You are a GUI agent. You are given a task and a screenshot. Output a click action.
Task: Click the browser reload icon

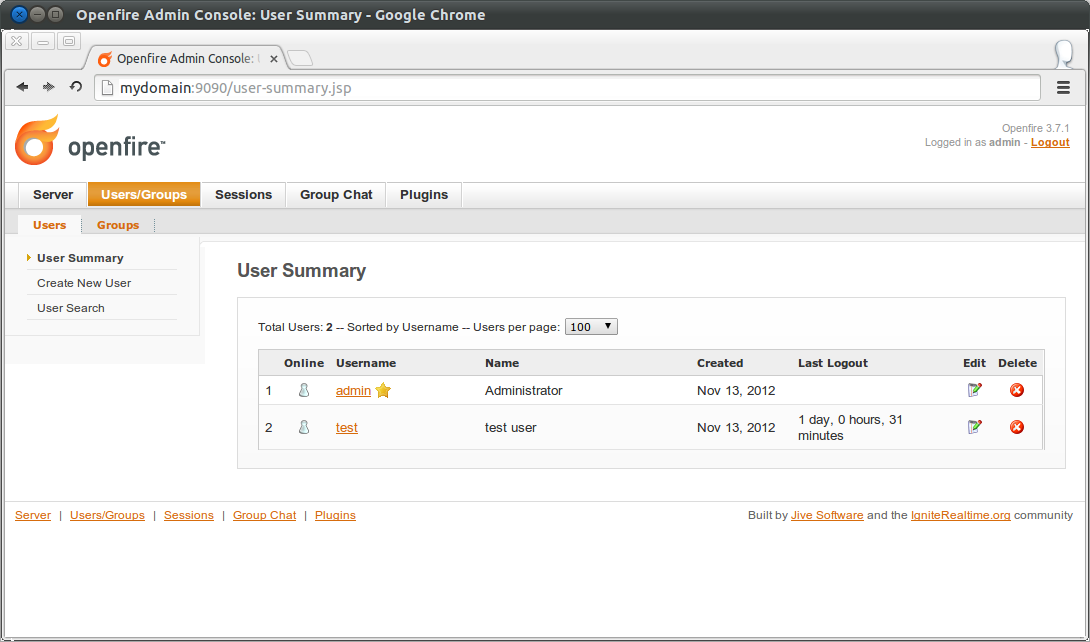click(76, 87)
